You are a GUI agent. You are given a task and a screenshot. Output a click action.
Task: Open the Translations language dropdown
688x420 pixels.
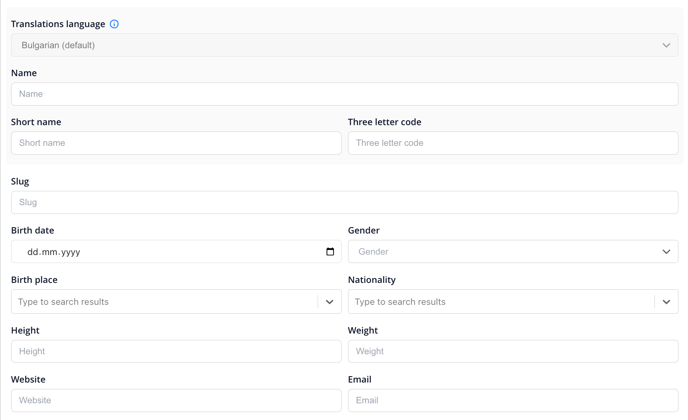tap(344, 45)
